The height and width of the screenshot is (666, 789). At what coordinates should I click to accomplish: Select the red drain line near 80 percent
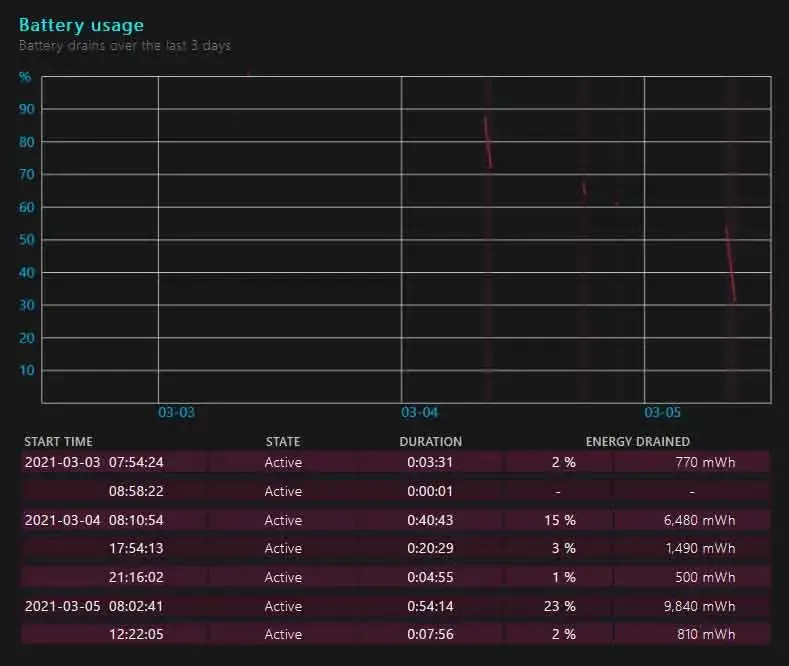click(x=488, y=142)
